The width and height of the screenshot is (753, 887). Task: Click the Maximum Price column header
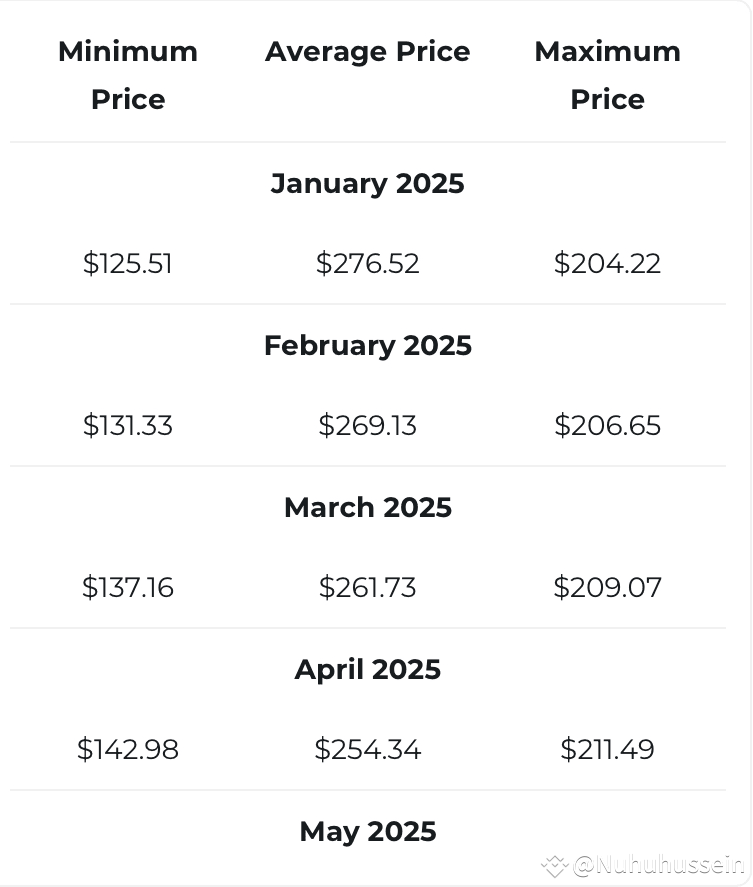(608, 75)
